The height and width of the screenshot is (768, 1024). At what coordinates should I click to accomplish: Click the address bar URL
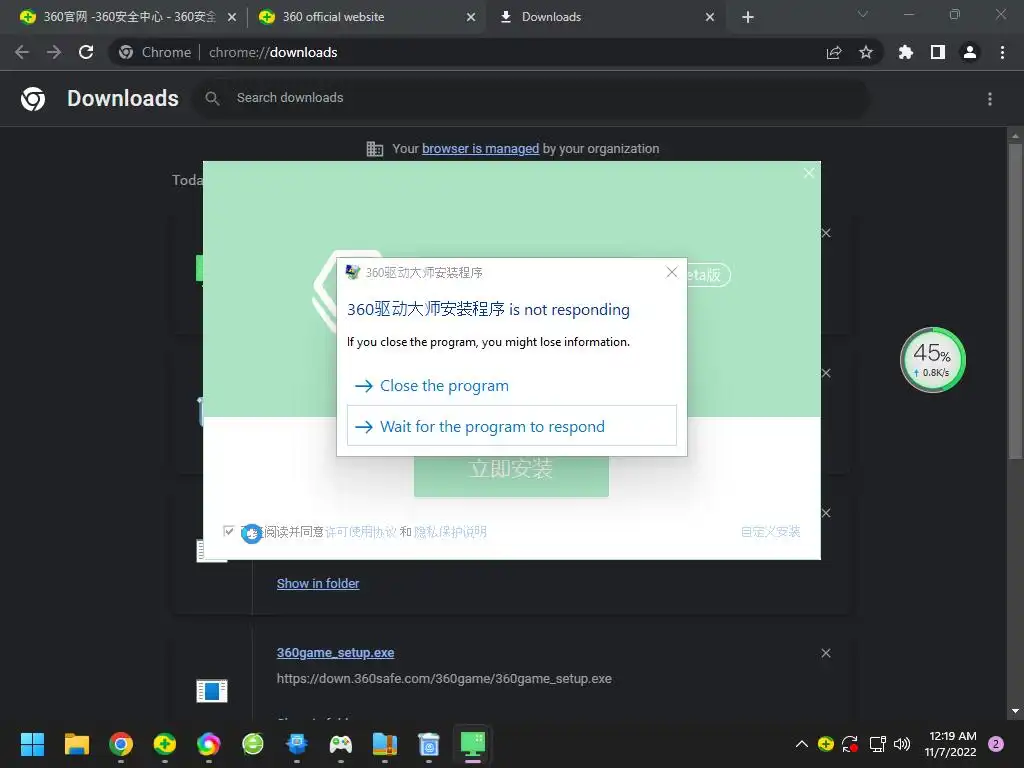[x=272, y=52]
